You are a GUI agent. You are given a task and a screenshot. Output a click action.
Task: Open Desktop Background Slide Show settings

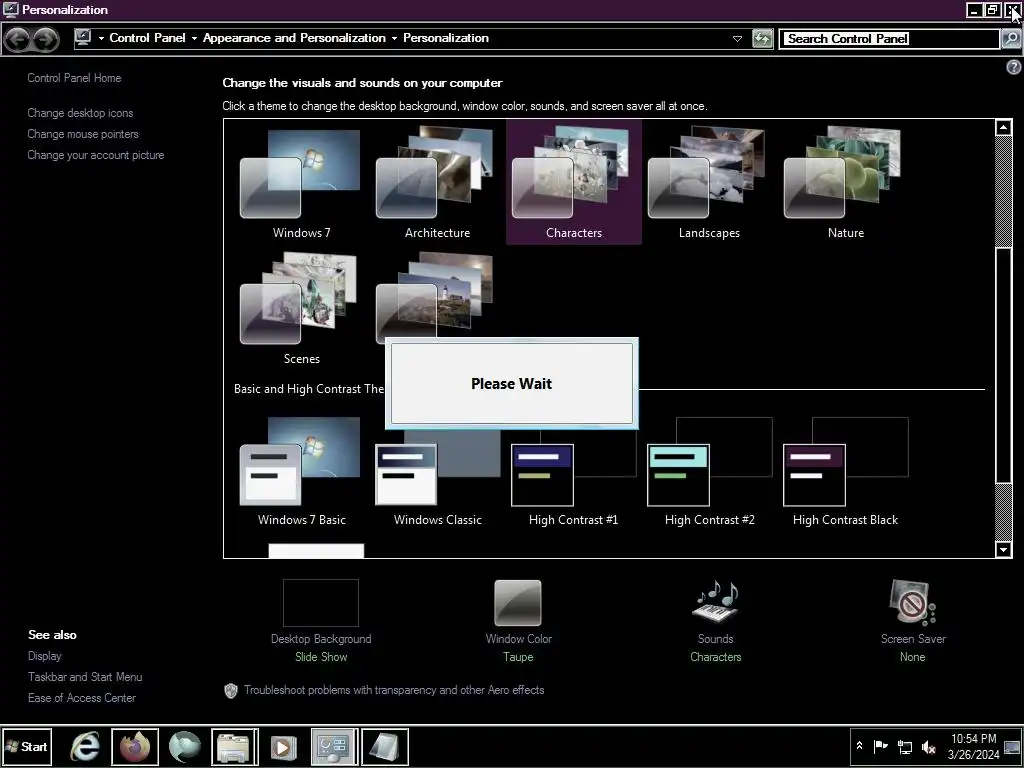pyautogui.click(x=321, y=621)
